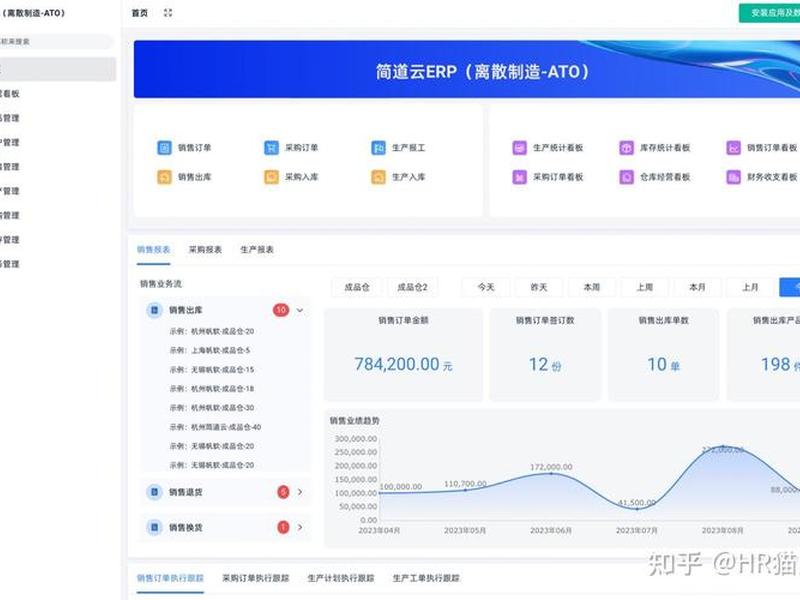
Task: Open row 示例: 杭州帆软-成品仓-20
Action: tap(212, 331)
